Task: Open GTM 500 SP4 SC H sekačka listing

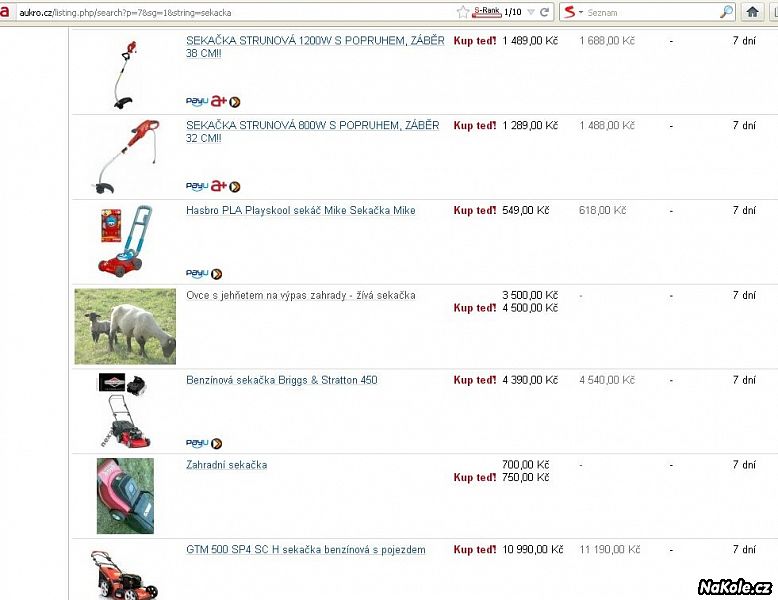Action: (306, 550)
